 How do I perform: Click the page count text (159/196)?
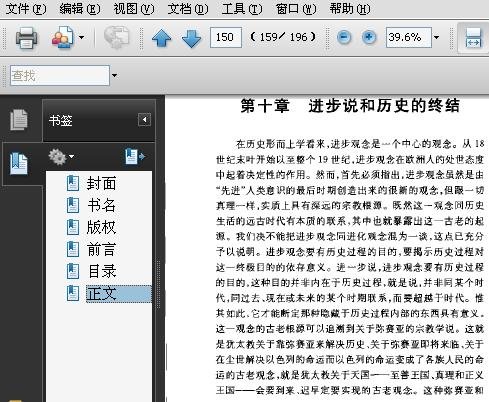pos(283,37)
